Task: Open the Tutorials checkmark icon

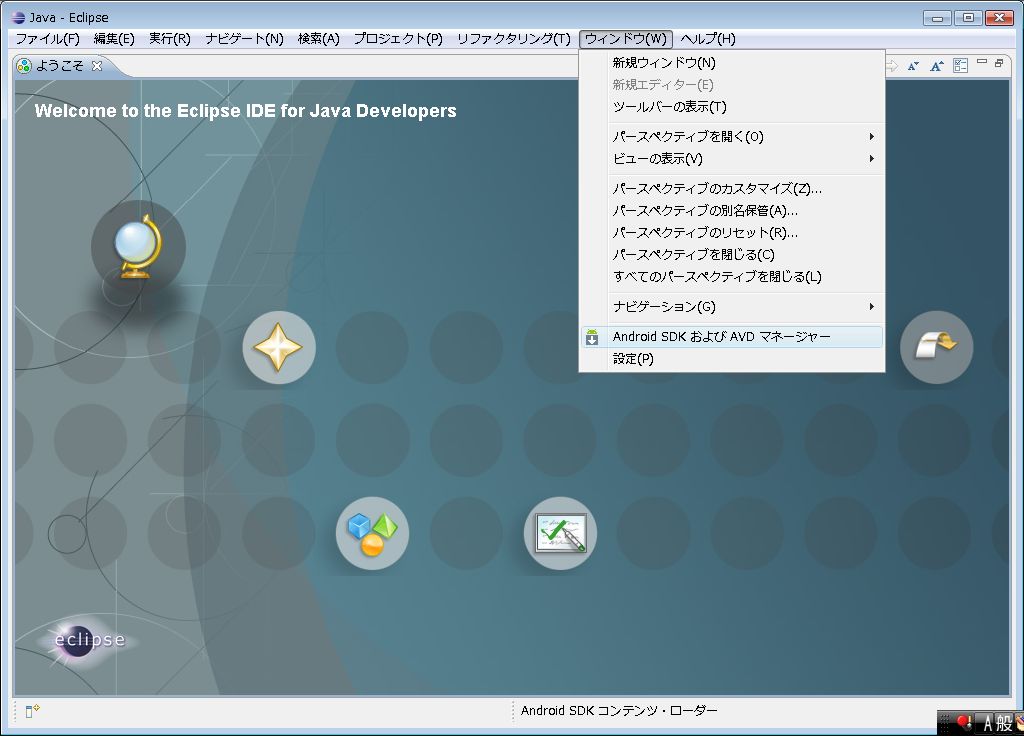Action: pyautogui.click(x=560, y=533)
